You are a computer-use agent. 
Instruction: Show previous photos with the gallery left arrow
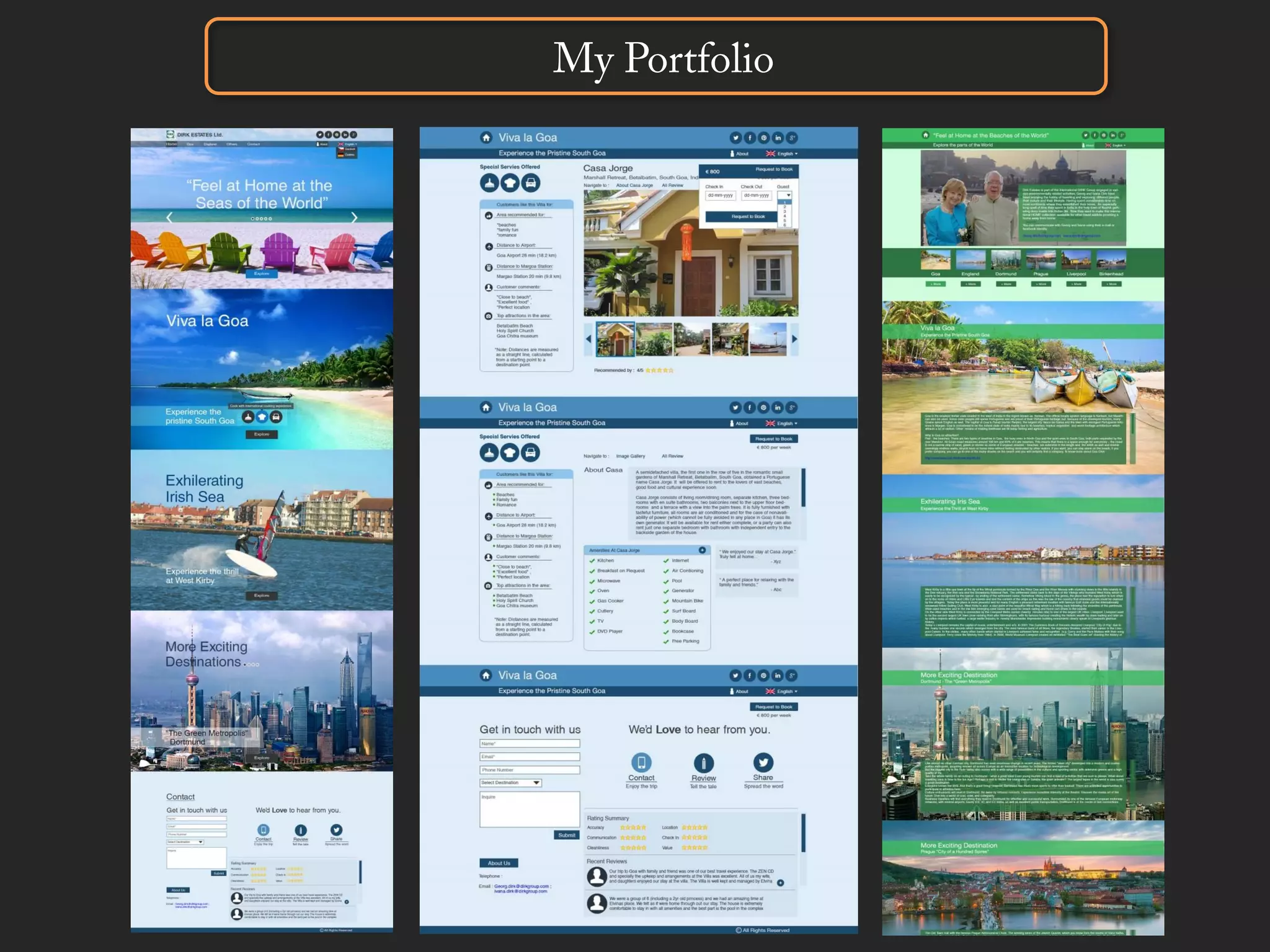[588, 339]
